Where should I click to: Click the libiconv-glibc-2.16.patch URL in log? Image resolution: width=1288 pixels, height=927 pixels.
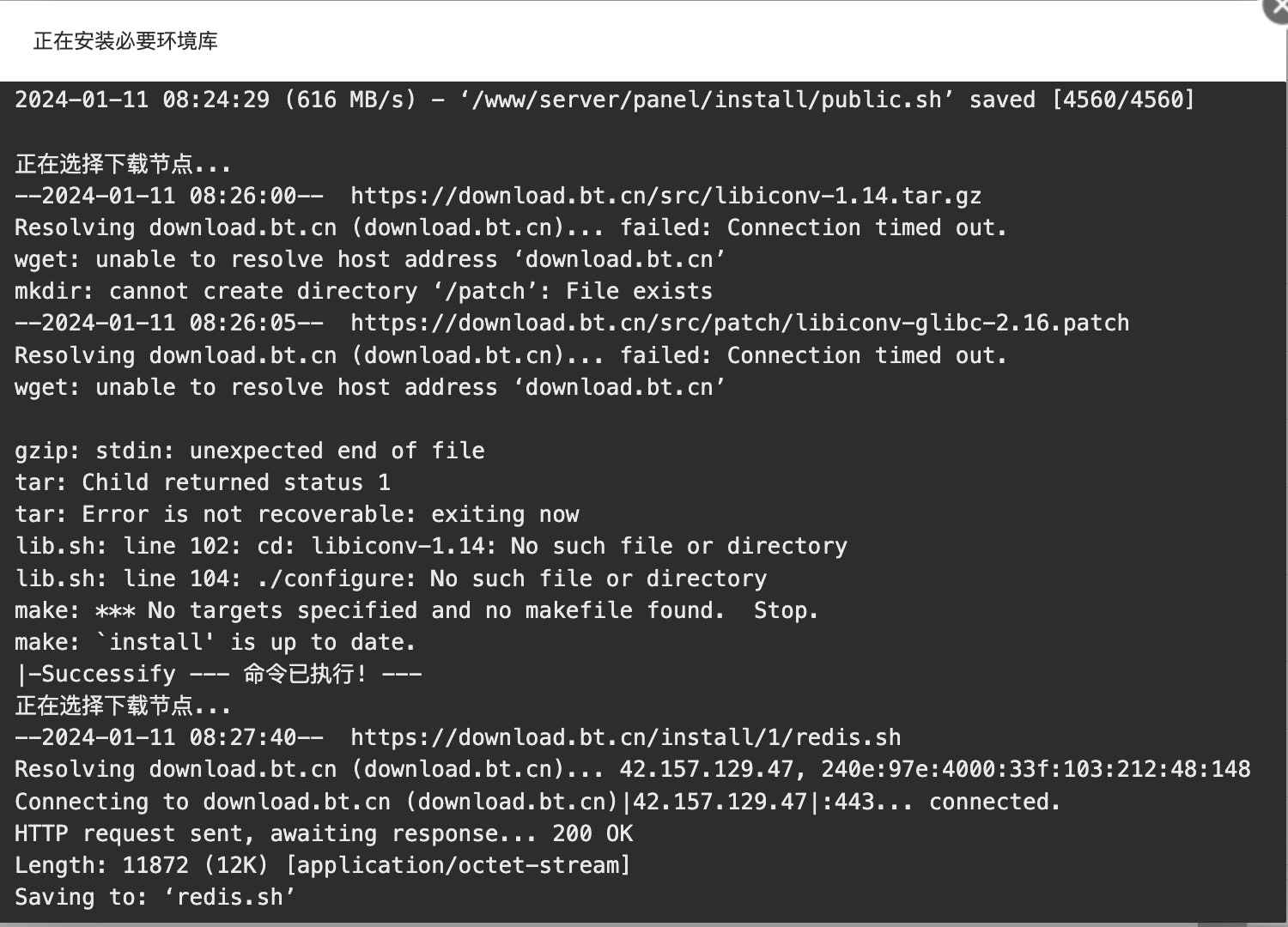click(x=739, y=324)
